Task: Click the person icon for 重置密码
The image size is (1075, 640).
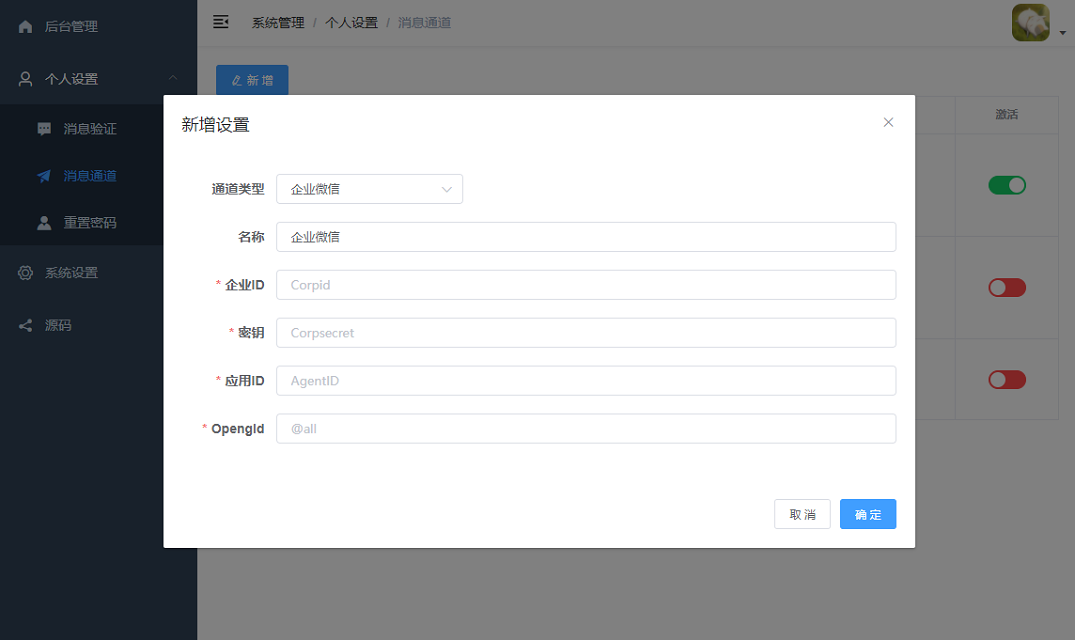Action: (44, 223)
